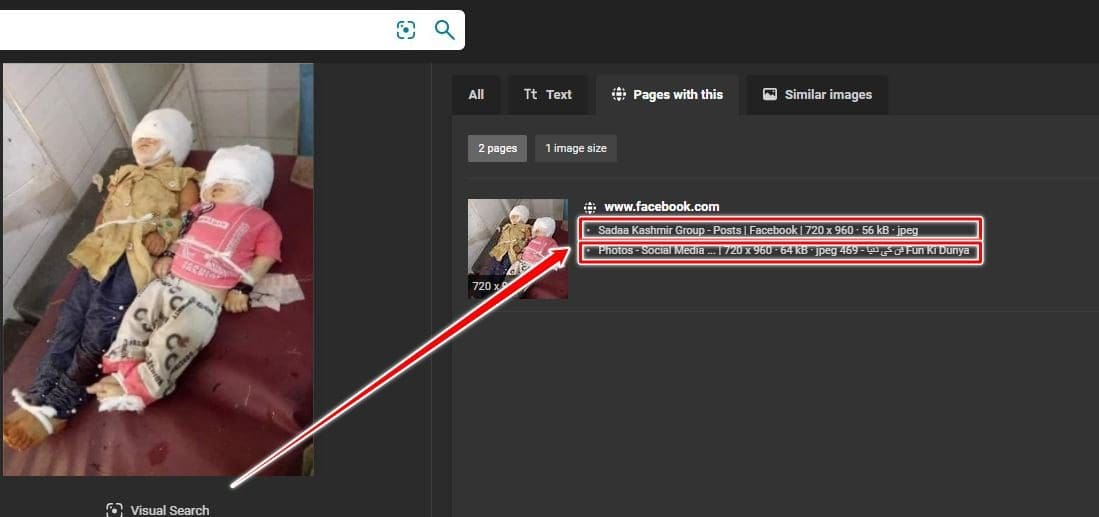Click the magnifying glass search icon

(x=445, y=30)
